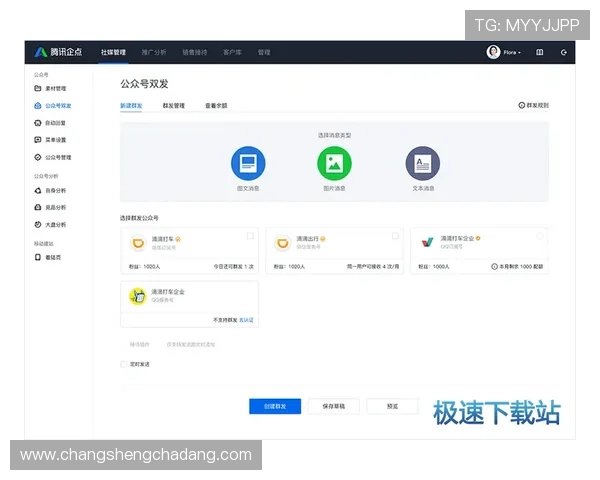Click info icon beside 本月剩余 1000 配额
Image resolution: width=600 pixels, height=480 pixels.
pos(494,266)
